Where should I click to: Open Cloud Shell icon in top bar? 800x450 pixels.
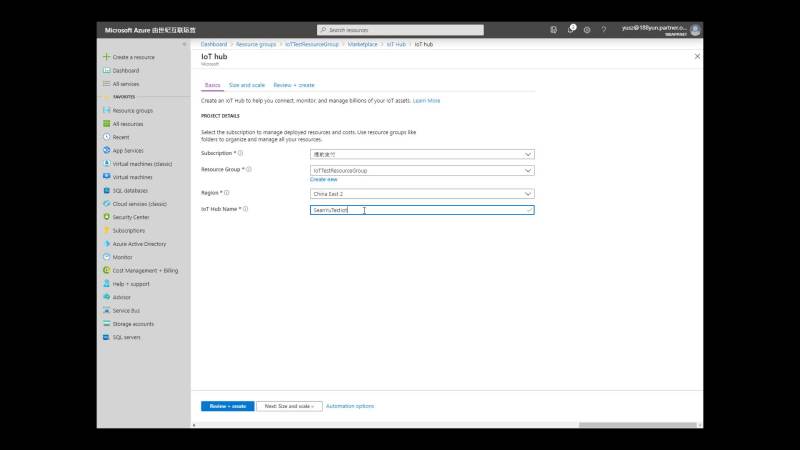pos(554,30)
